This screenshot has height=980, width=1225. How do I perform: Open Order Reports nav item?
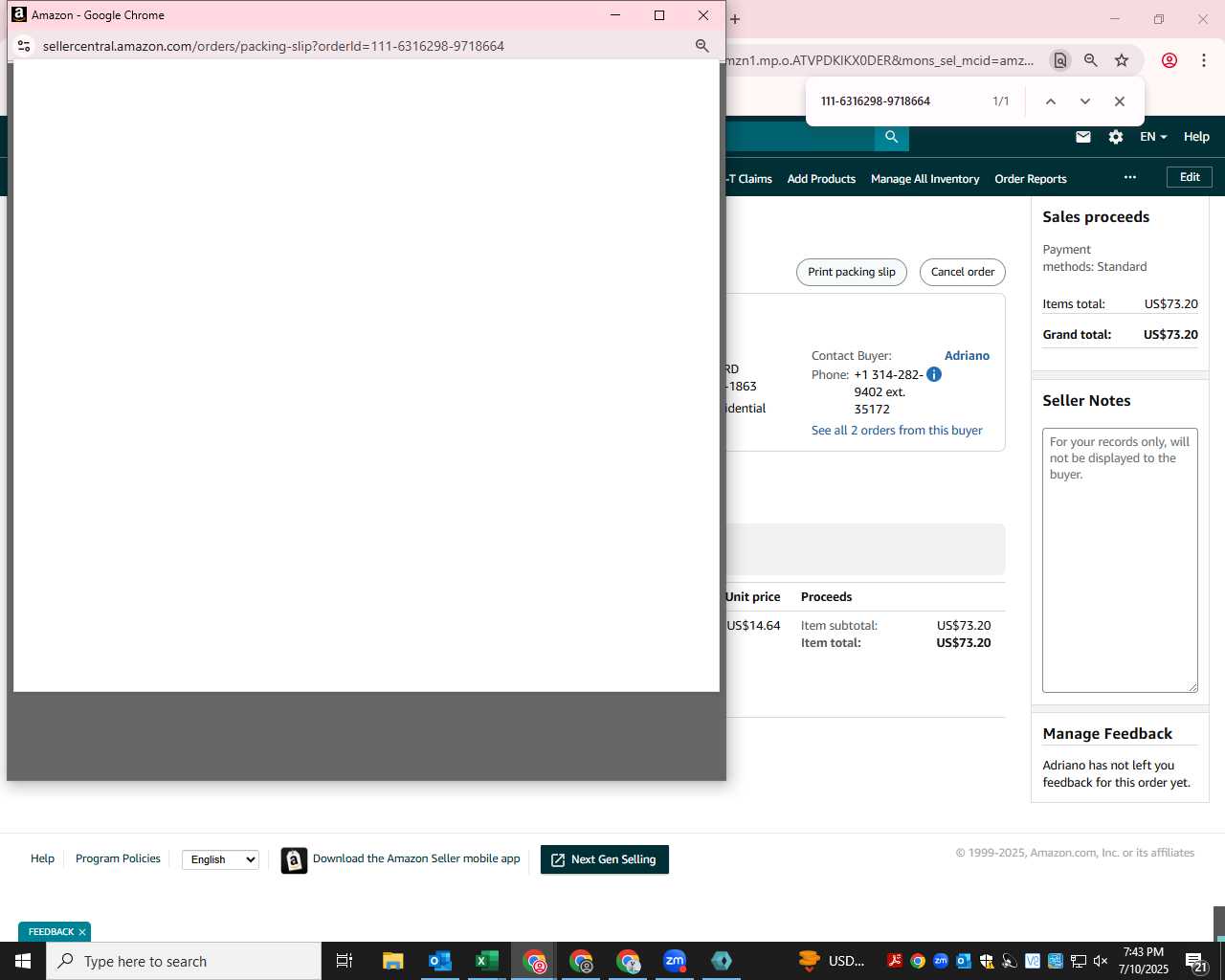pos(1030,179)
